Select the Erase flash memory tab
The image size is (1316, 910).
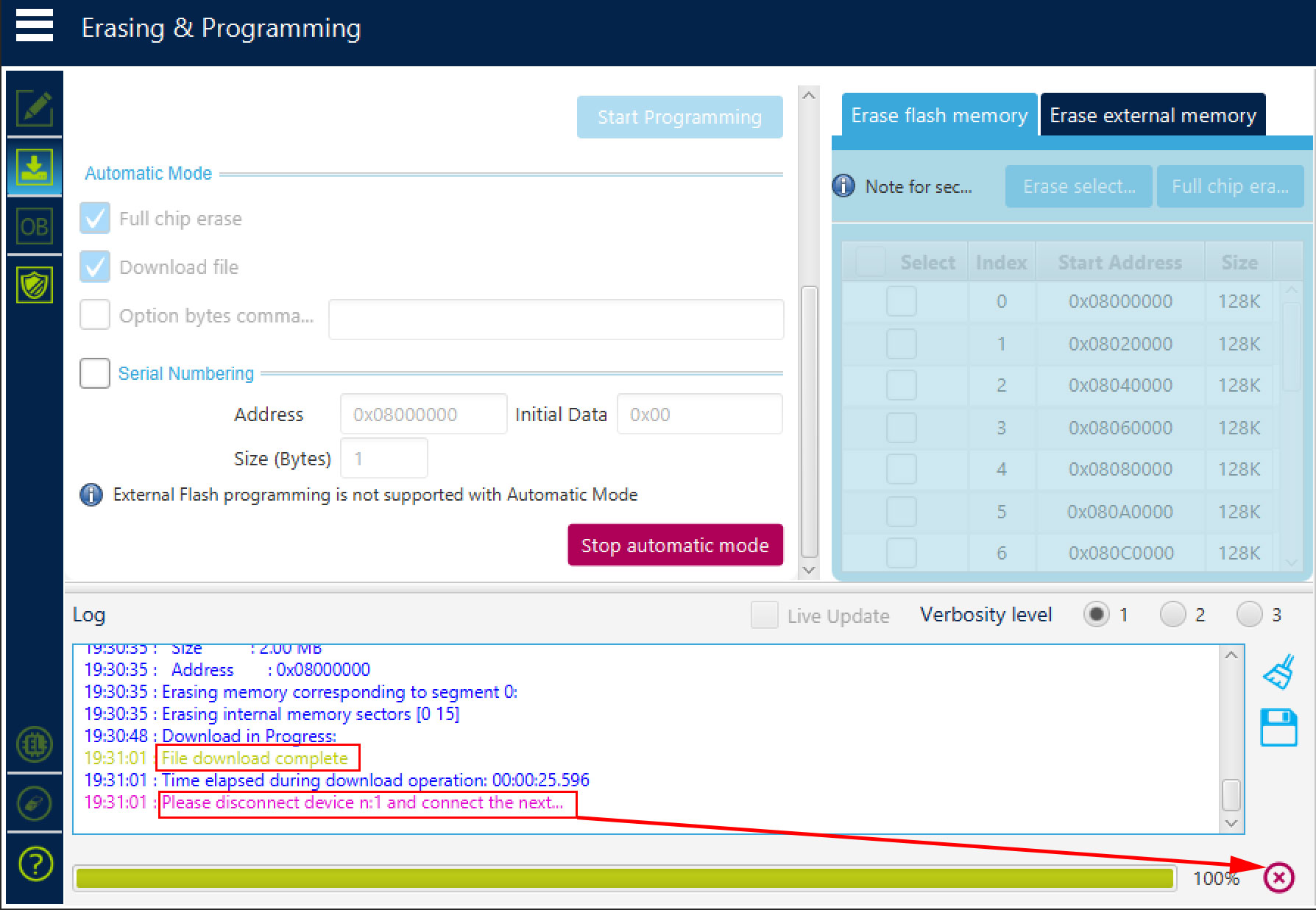pos(938,116)
